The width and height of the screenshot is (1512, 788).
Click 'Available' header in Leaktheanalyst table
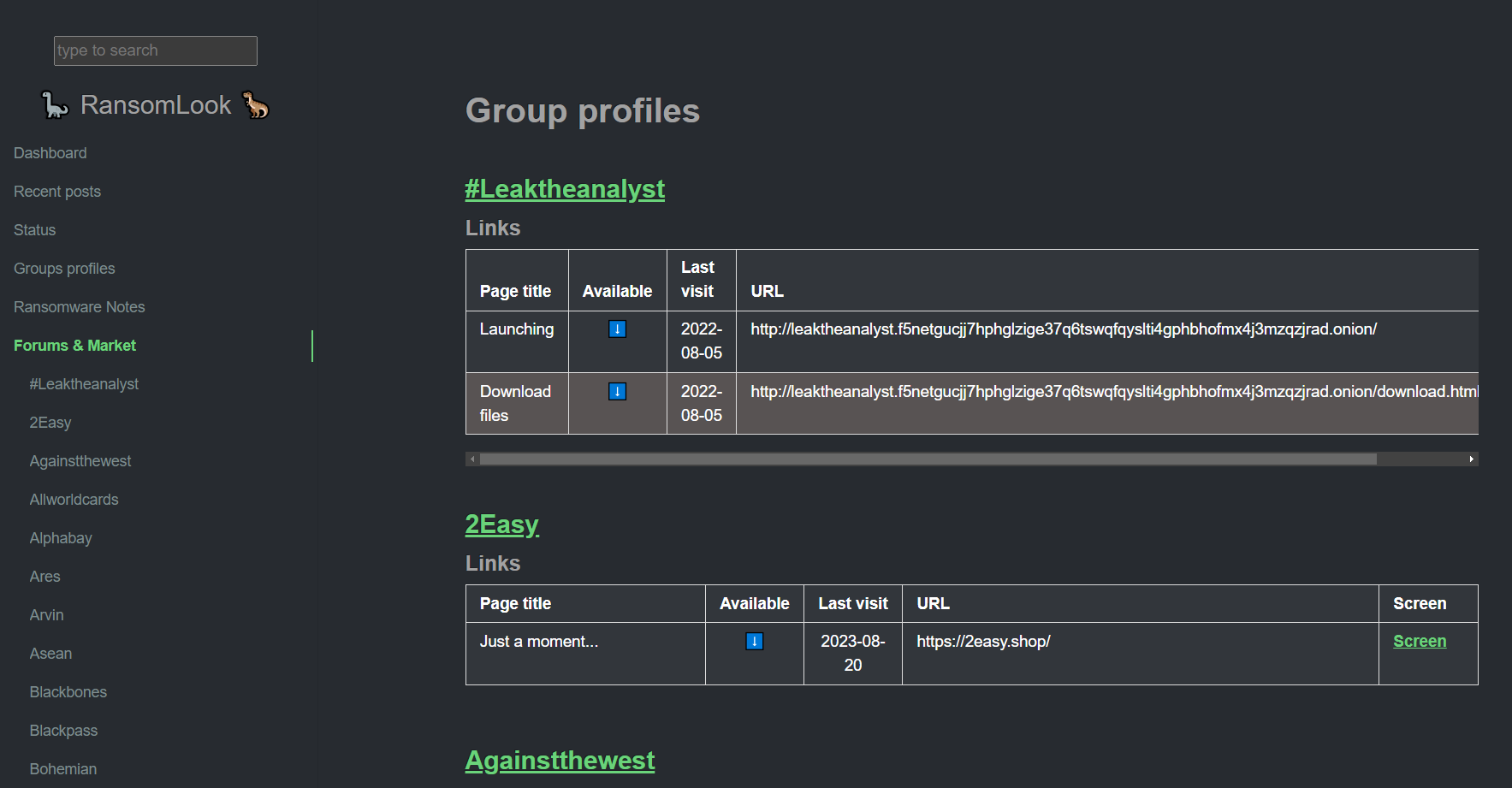[617, 292]
